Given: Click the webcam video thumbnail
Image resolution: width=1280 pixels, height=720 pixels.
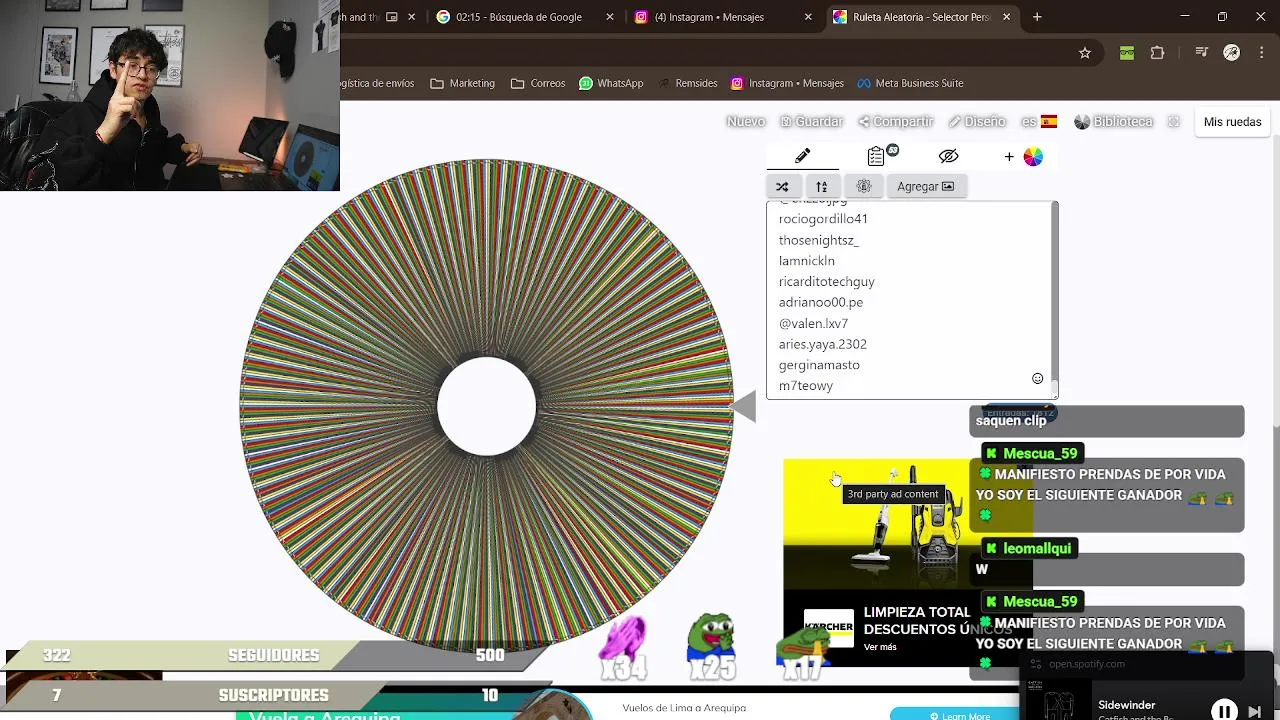Looking at the screenshot, I should click(170, 95).
